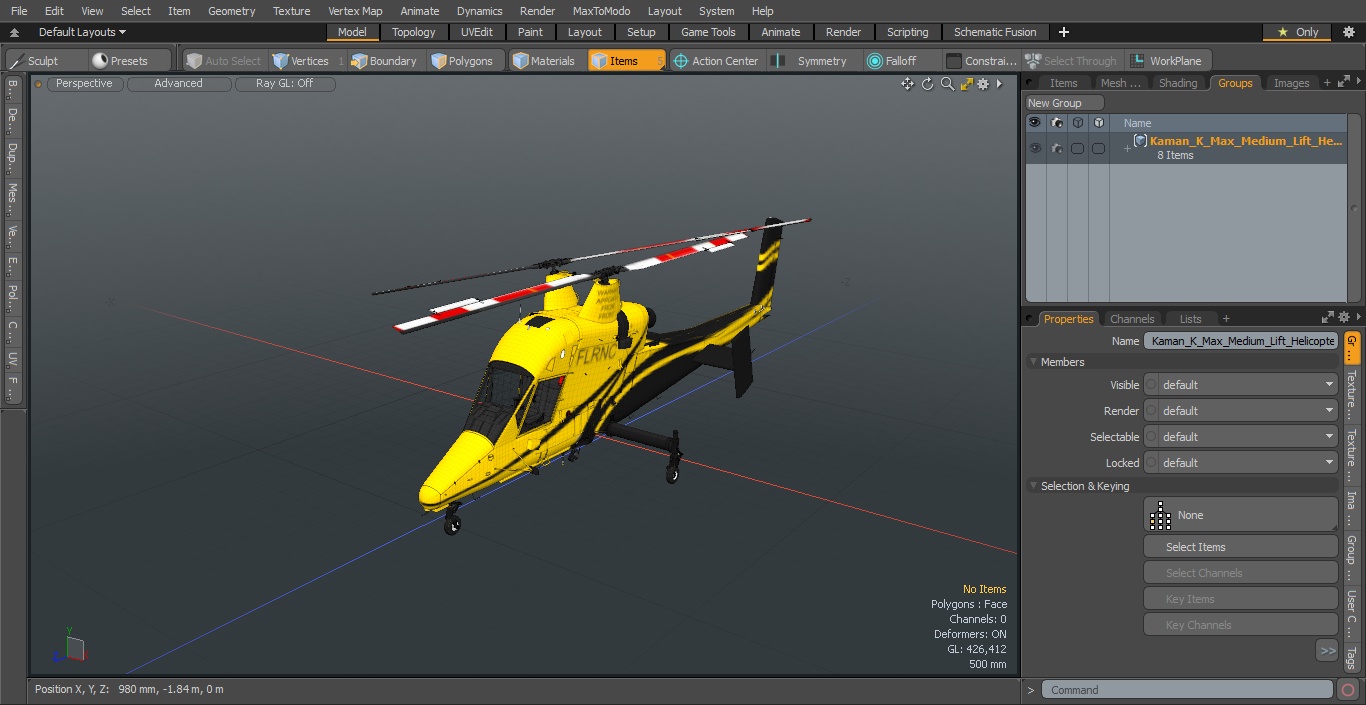Open the Selectable default dropdown
The image size is (1366, 705).
pyautogui.click(x=1240, y=437)
